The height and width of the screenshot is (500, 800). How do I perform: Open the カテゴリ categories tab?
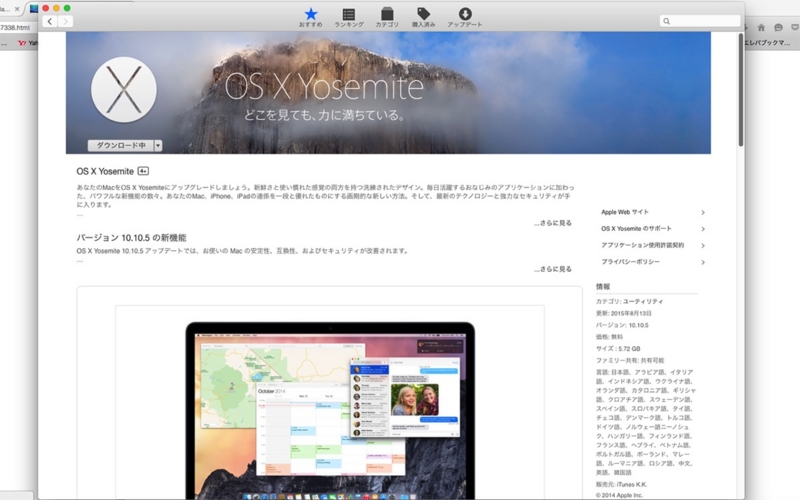pos(387,17)
